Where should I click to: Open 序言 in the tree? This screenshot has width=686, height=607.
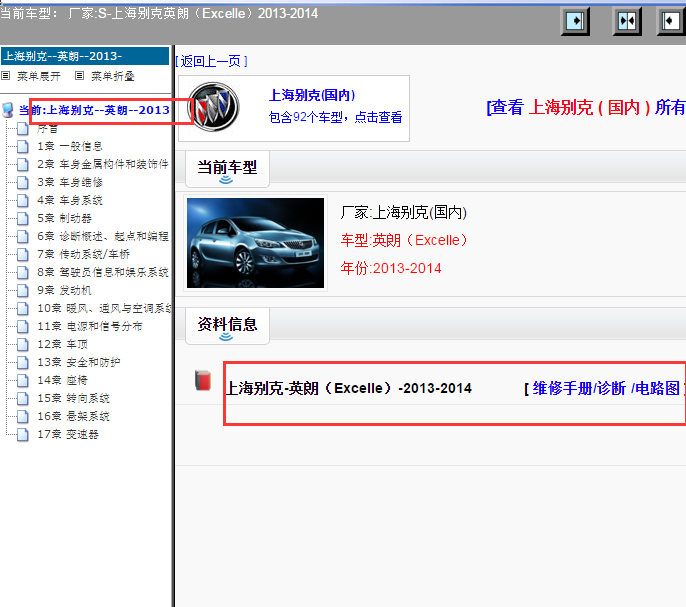pos(47,128)
